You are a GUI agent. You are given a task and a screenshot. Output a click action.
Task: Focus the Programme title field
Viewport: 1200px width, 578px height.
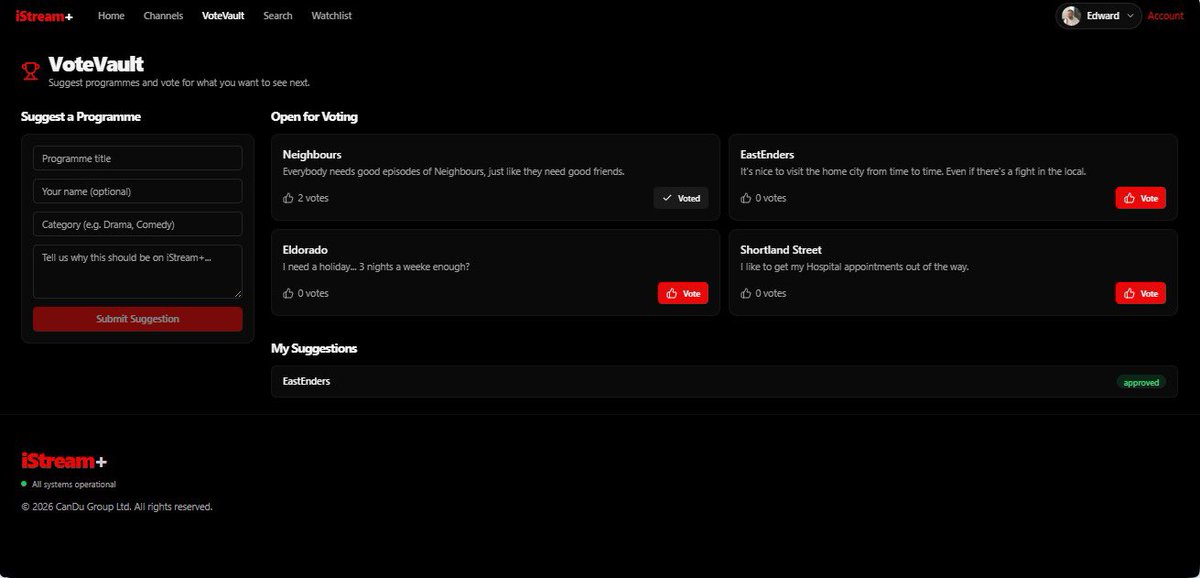[138, 158]
